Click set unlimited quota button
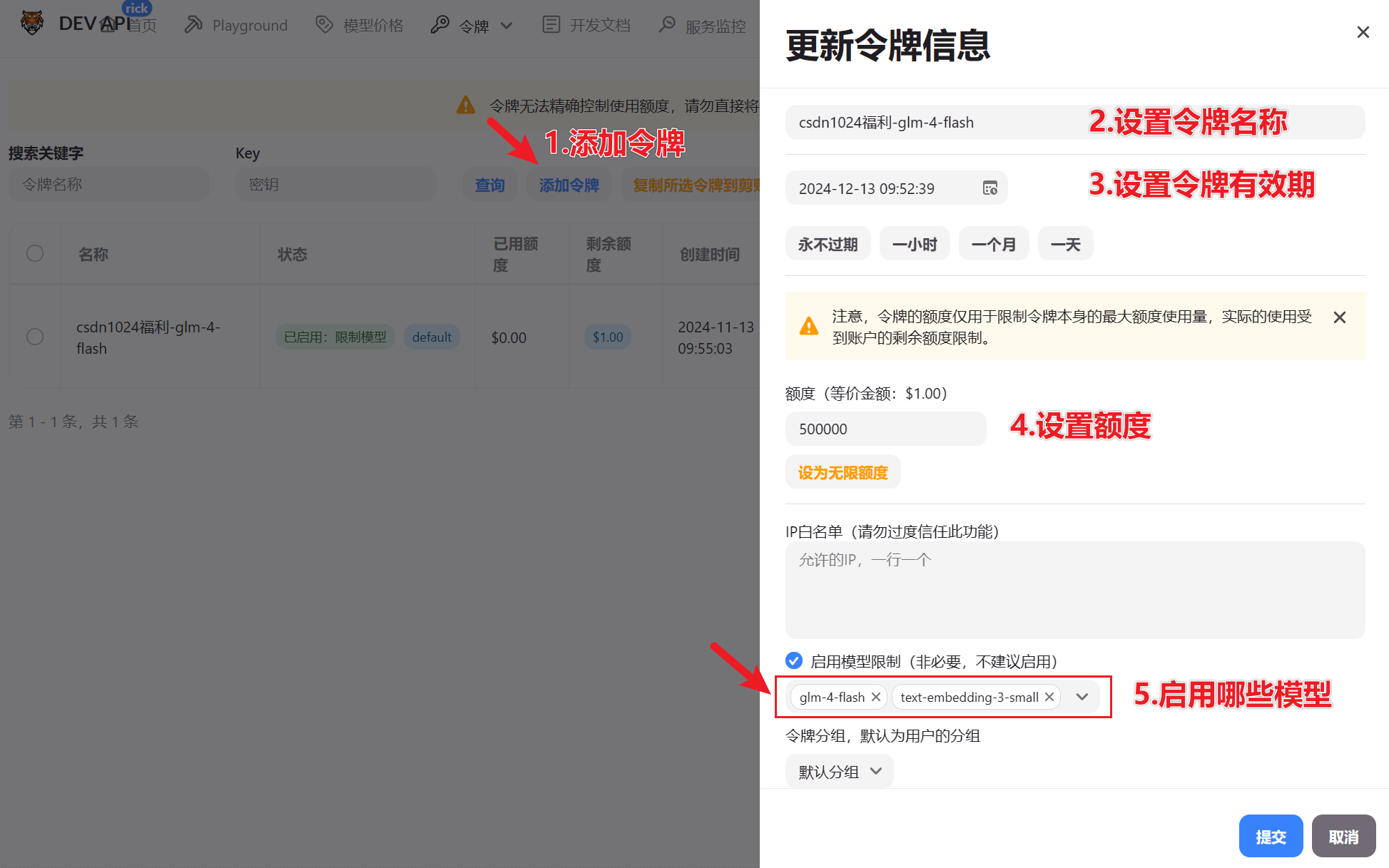This screenshot has width=1389, height=868. pyautogui.click(x=843, y=473)
